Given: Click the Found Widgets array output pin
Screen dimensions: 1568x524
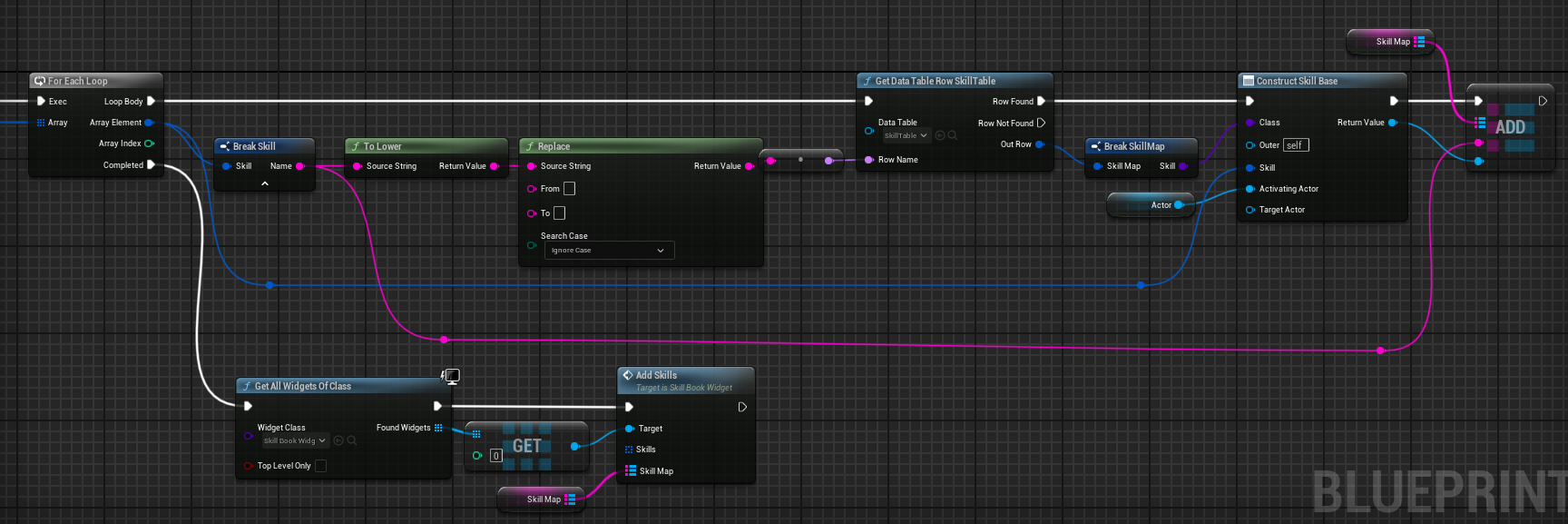Looking at the screenshot, I should click(438, 428).
